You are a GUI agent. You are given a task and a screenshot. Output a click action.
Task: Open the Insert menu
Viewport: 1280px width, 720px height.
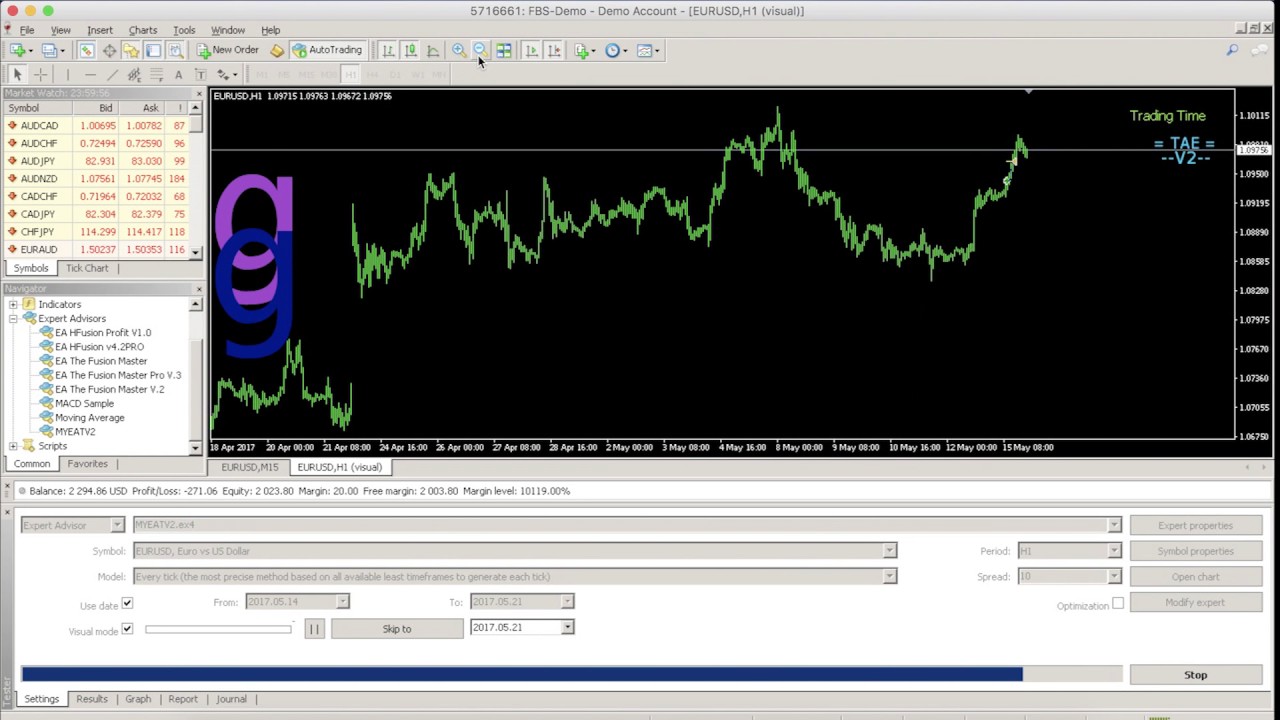coord(100,30)
